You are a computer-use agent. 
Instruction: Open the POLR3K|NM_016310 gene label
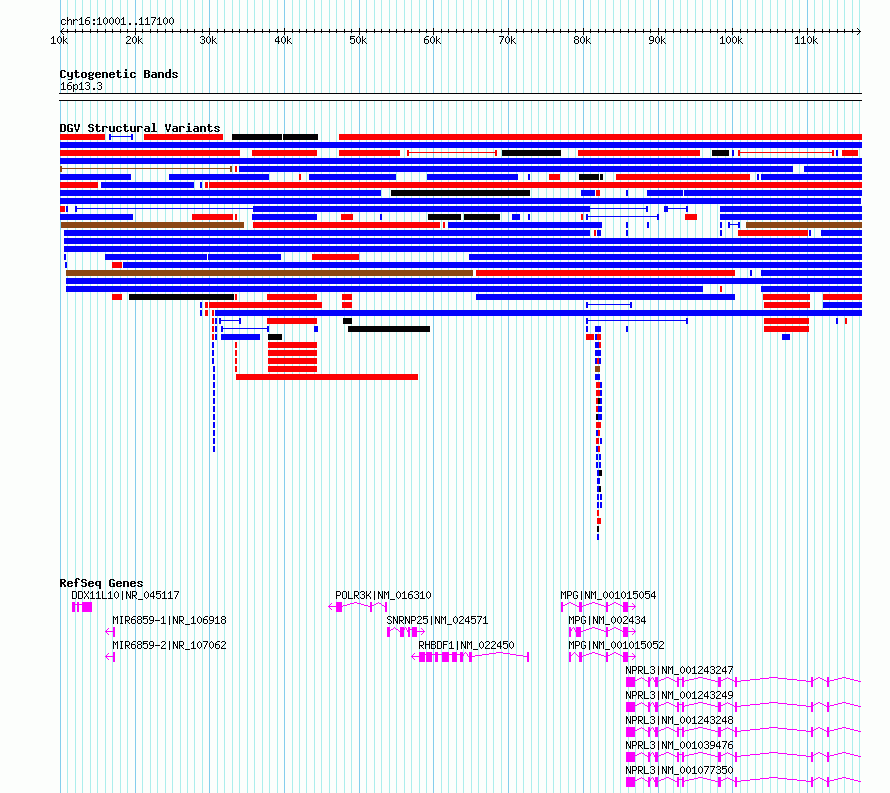383,595
